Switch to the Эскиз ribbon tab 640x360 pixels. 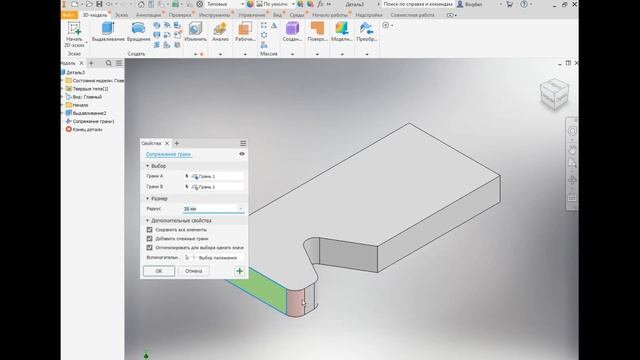coord(121,15)
